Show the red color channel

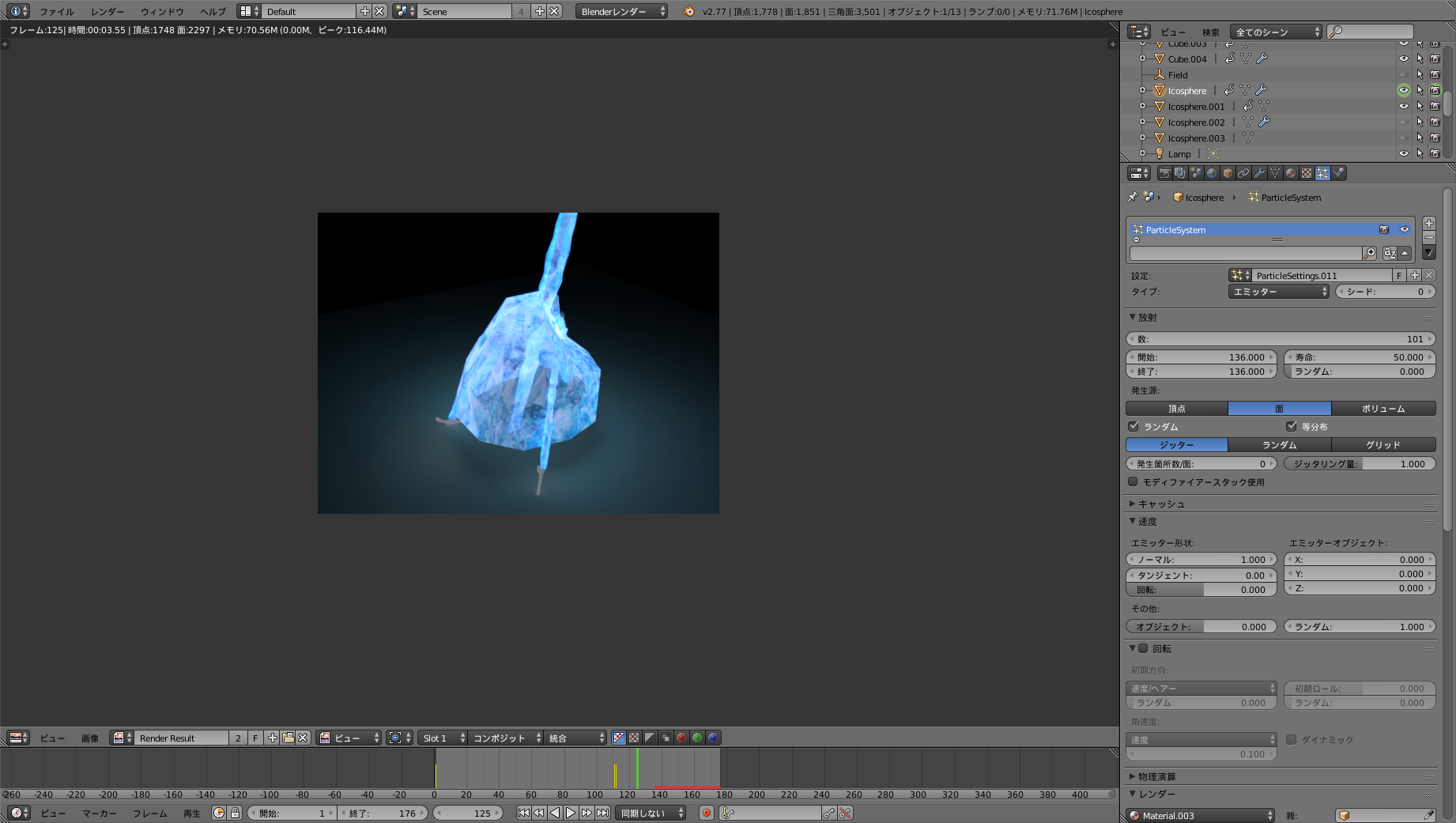click(x=681, y=738)
